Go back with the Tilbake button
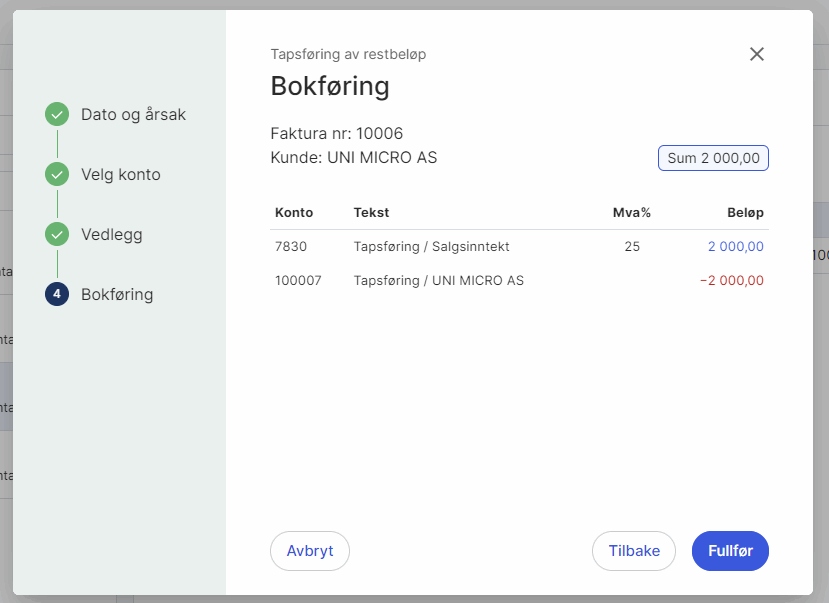The image size is (829, 603). 634,551
